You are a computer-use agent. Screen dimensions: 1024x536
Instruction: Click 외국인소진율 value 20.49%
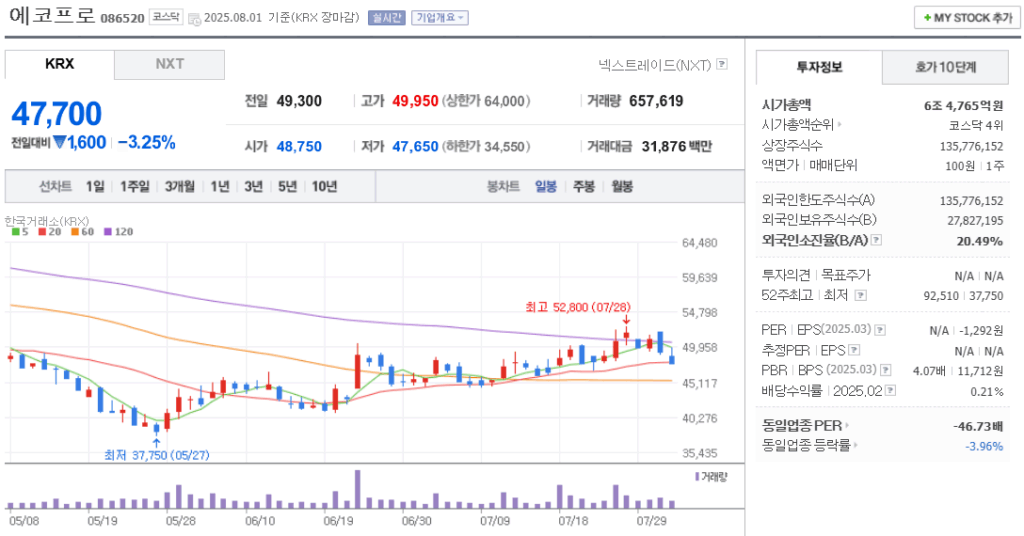[980, 242]
